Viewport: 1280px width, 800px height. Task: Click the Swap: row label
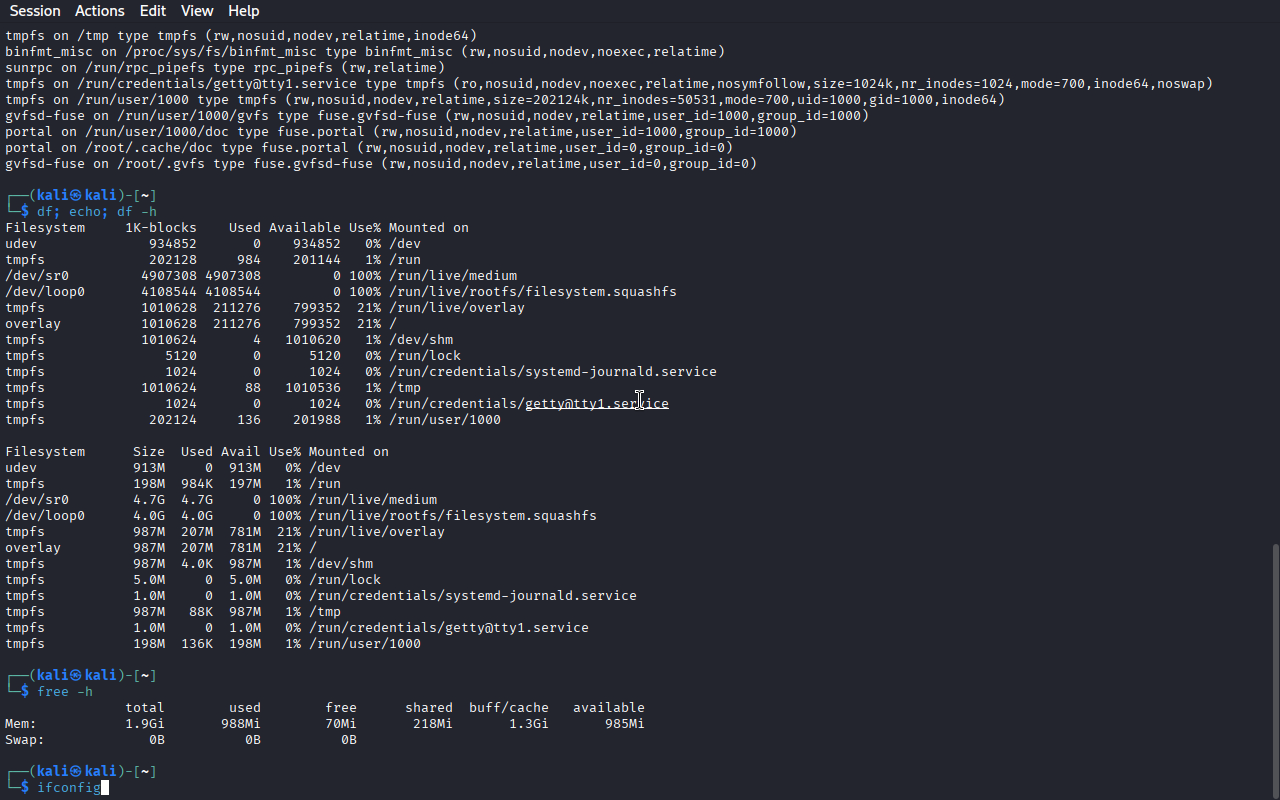(x=24, y=740)
